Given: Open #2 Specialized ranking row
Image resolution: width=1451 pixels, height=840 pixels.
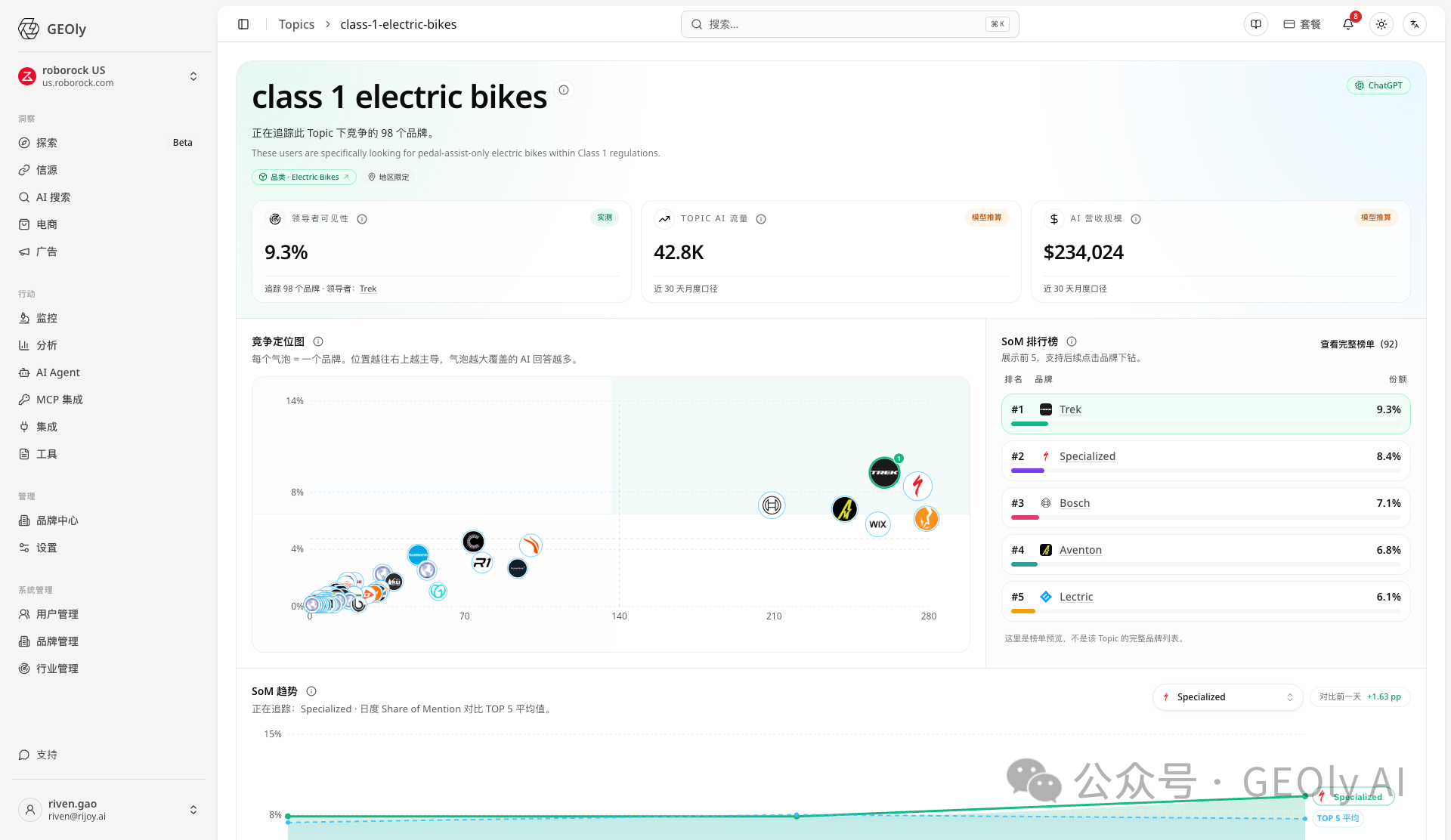Looking at the screenshot, I should click(1205, 460).
